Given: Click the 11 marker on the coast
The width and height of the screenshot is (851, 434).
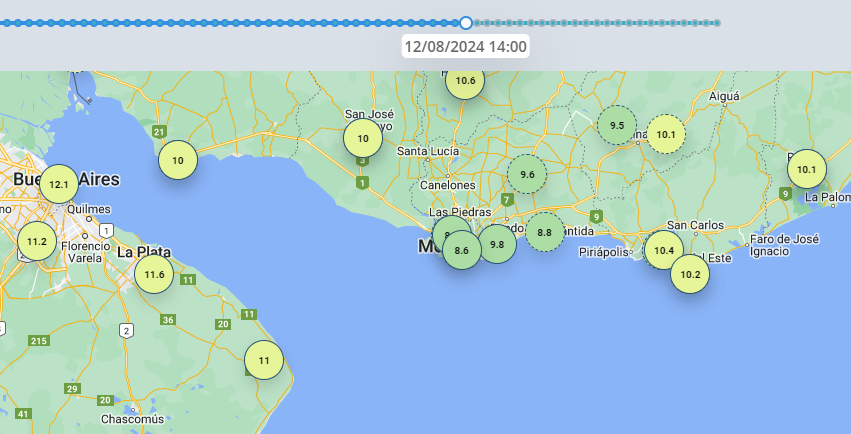Looking at the screenshot, I should [264, 360].
